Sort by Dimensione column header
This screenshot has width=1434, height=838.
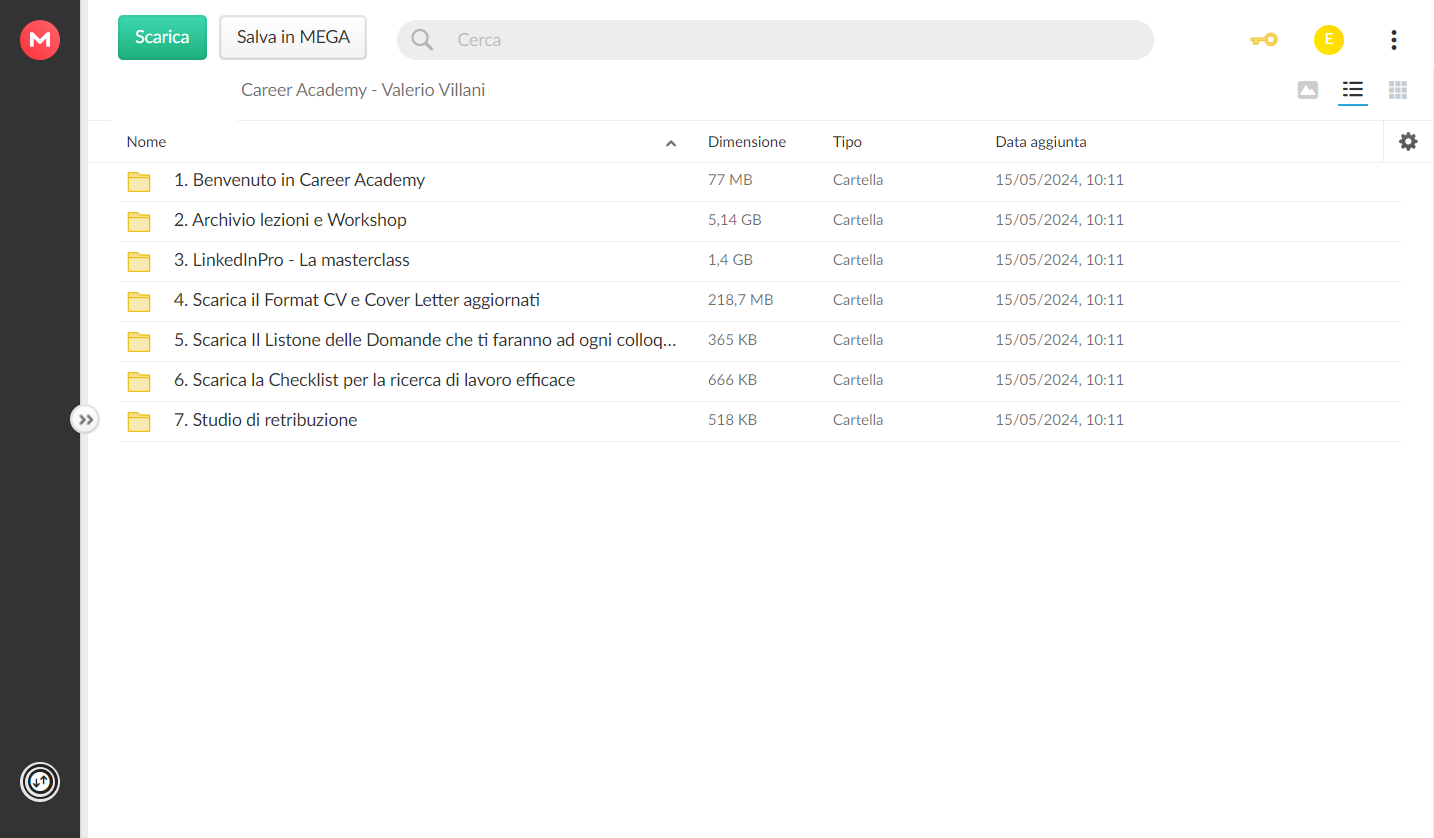coord(747,142)
